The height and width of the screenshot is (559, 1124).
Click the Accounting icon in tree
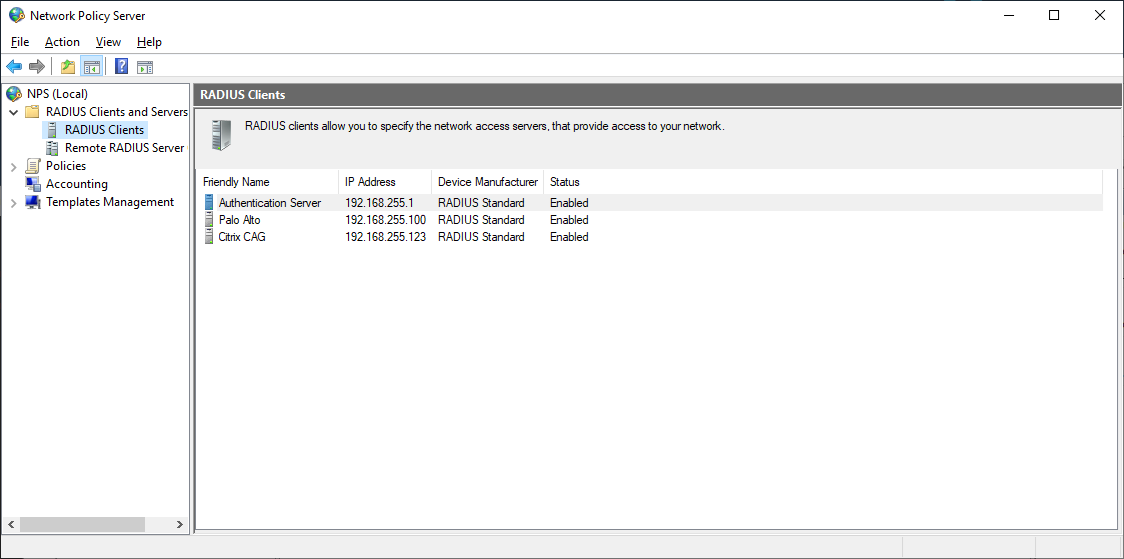click(x=33, y=183)
